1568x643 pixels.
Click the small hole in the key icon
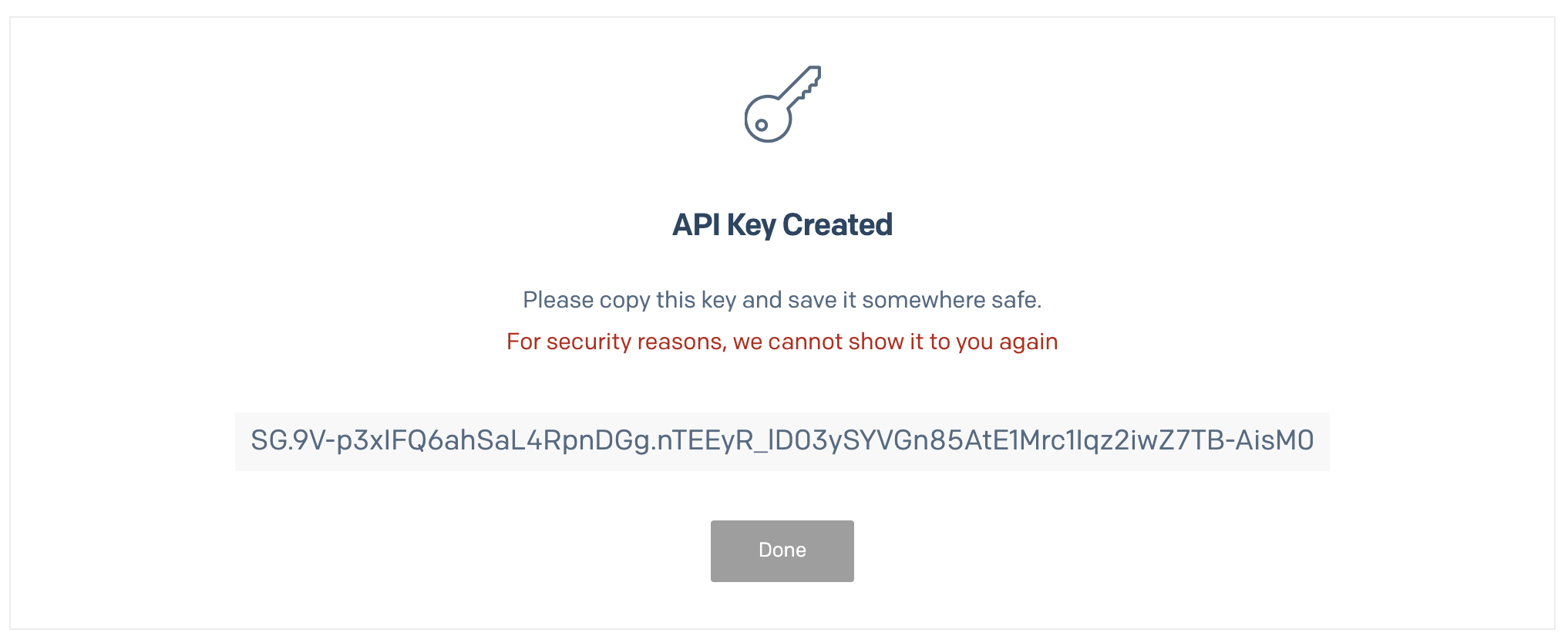(762, 125)
